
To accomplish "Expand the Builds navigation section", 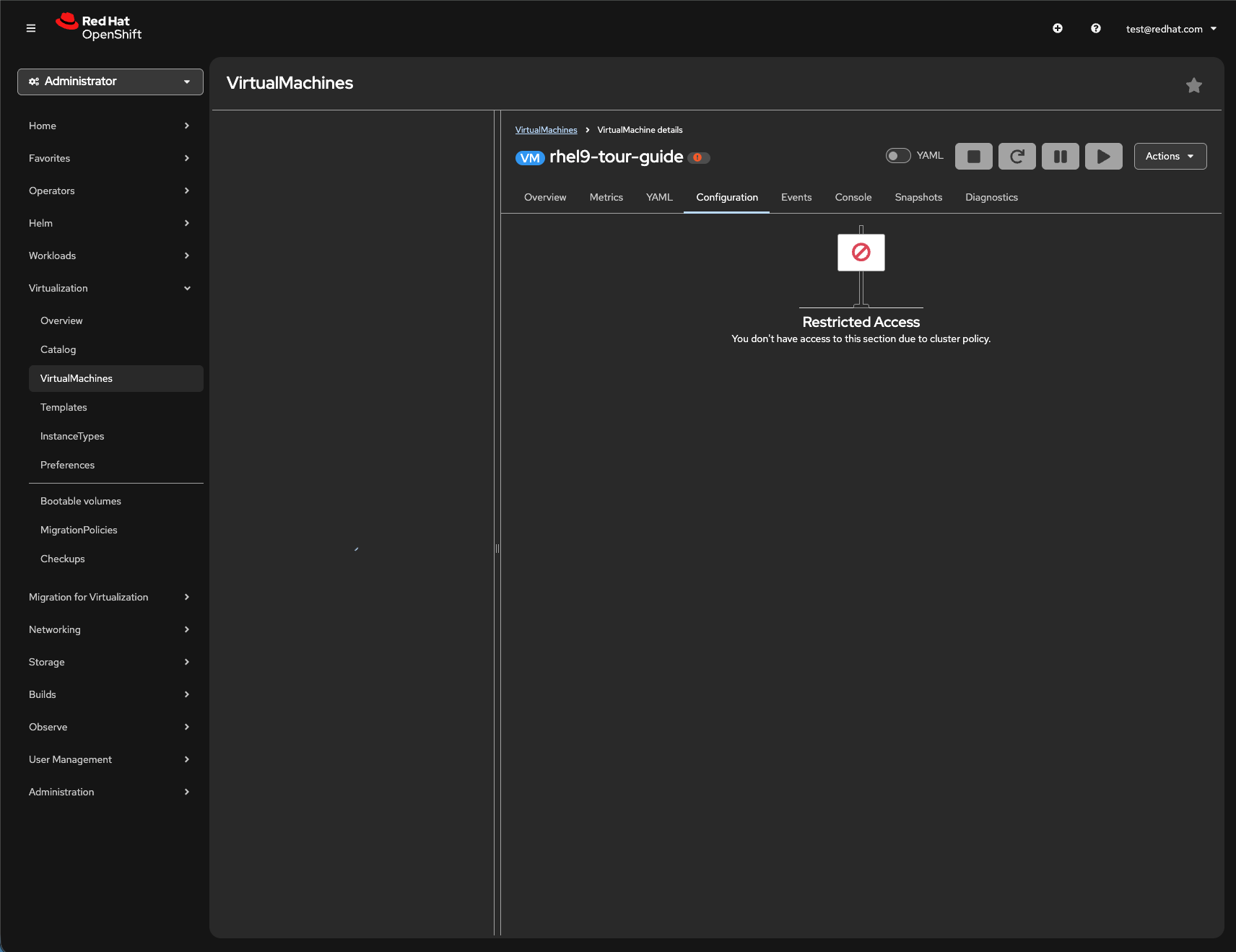I will point(110,694).
